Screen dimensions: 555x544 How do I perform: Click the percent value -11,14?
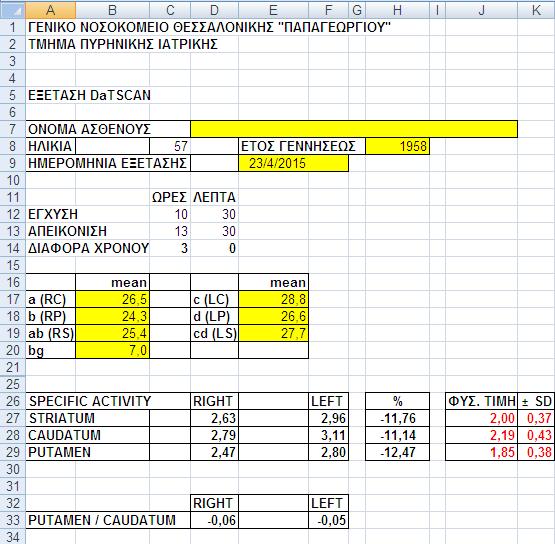point(397,435)
